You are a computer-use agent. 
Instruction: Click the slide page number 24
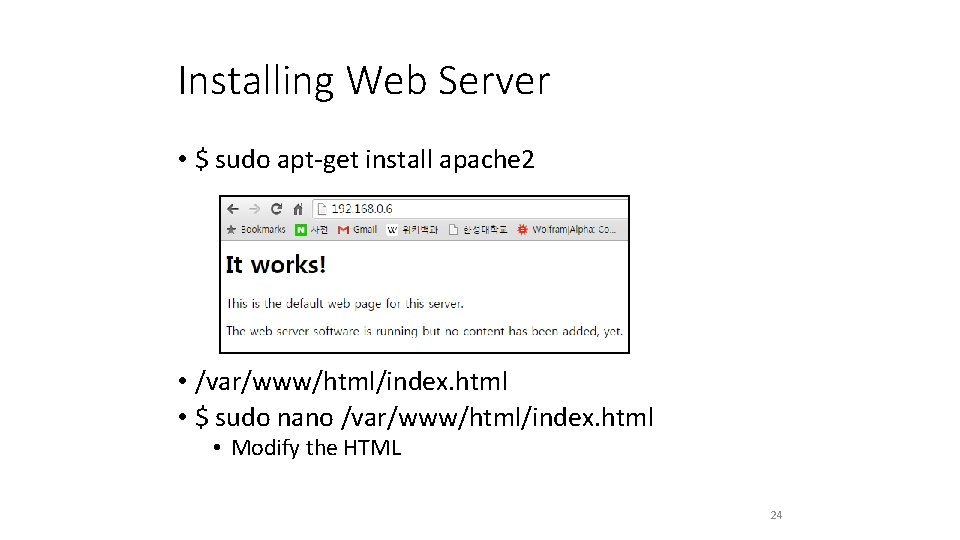(776, 515)
